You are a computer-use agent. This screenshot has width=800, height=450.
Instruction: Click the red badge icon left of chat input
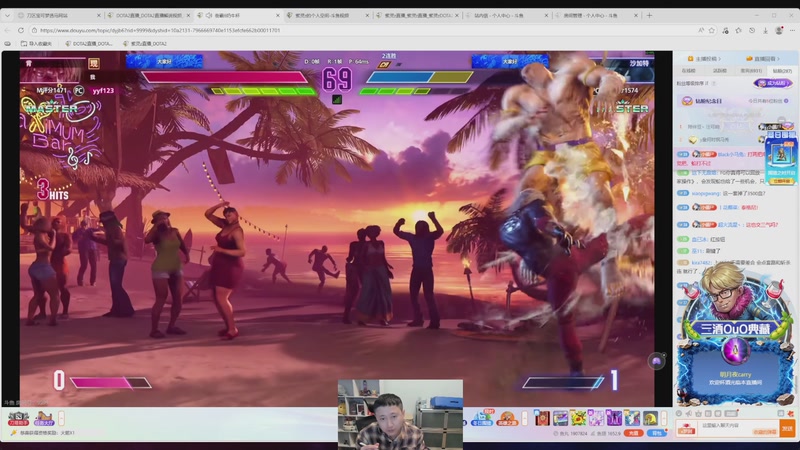(x=686, y=429)
